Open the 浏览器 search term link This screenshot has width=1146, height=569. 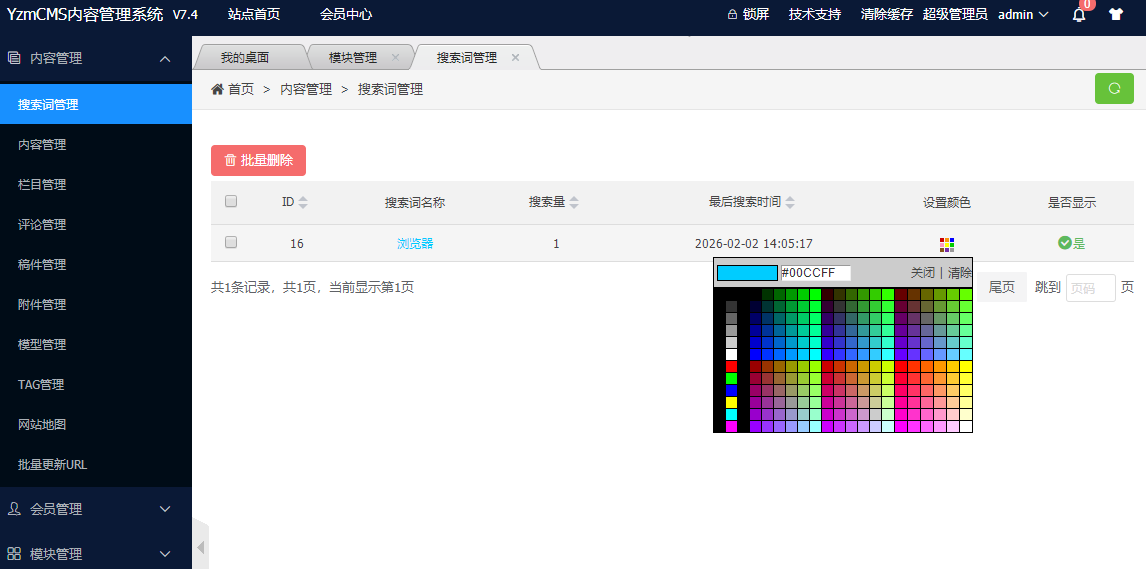[x=415, y=244]
